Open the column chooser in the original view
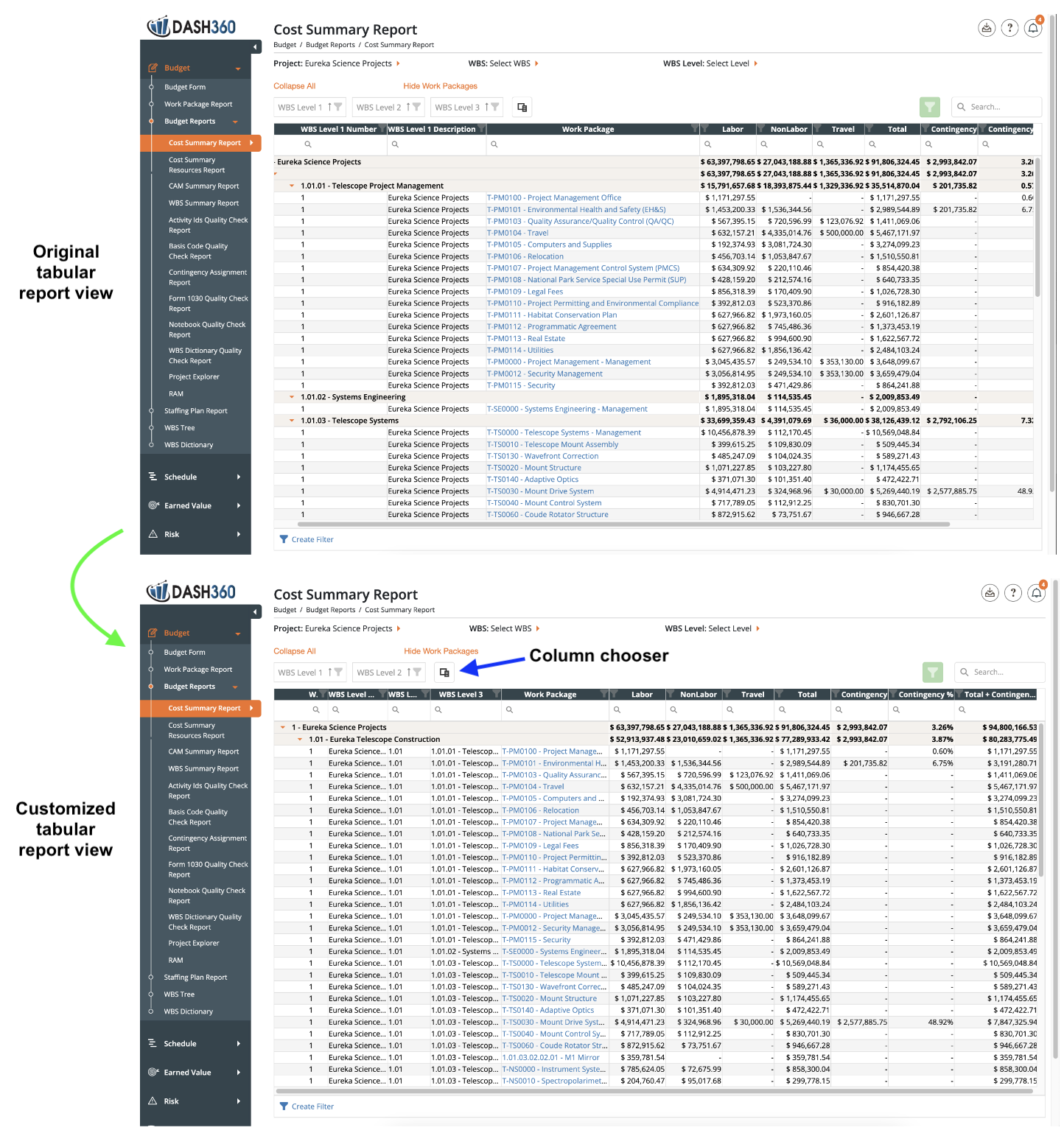 (522, 108)
